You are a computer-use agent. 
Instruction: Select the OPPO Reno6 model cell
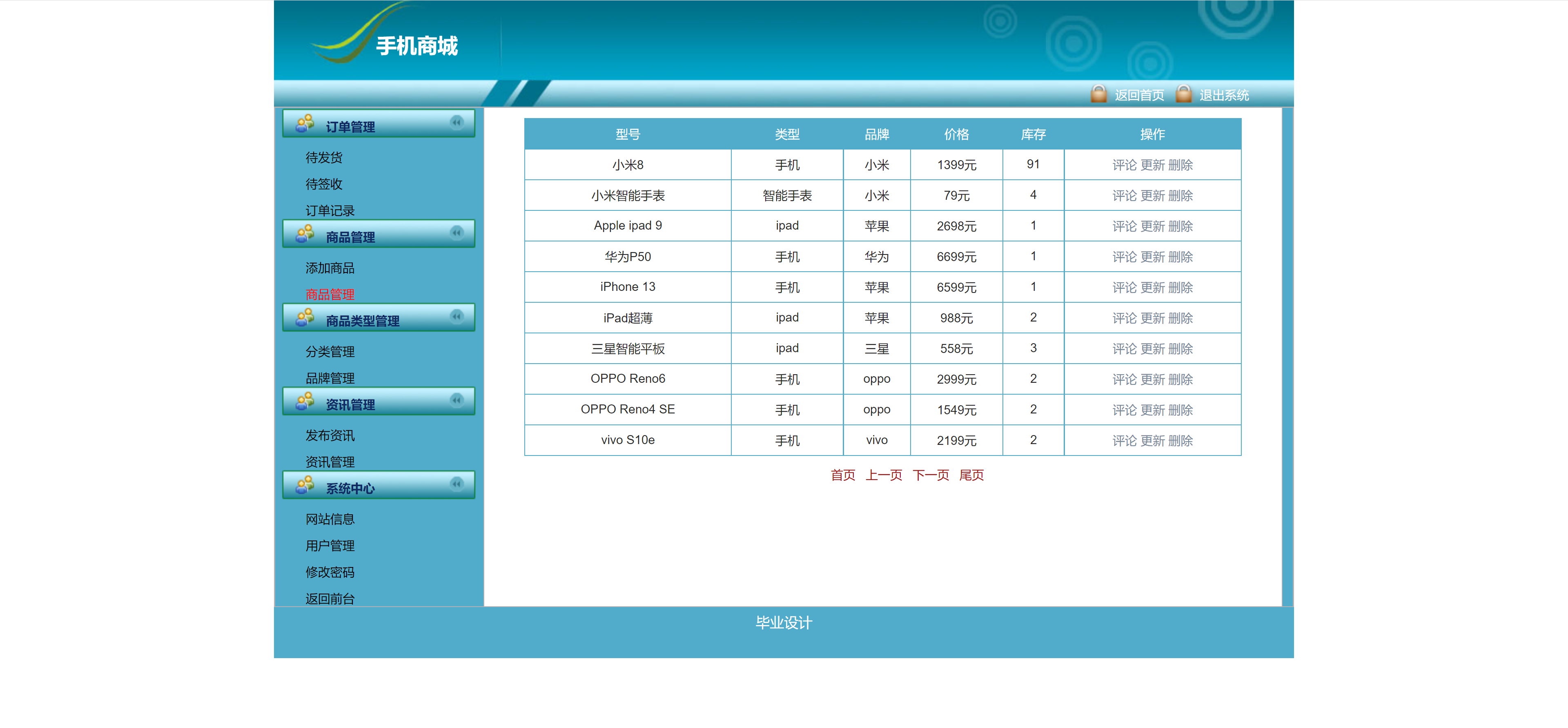628,379
